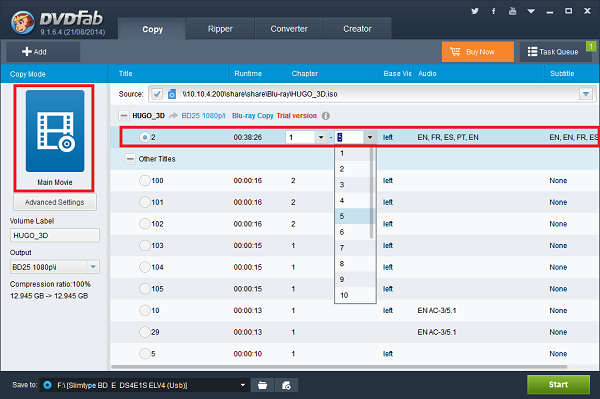Open the Source path dropdown arrow
Image resolution: width=600 pixels, height=399 pixels.
[585, 94]
